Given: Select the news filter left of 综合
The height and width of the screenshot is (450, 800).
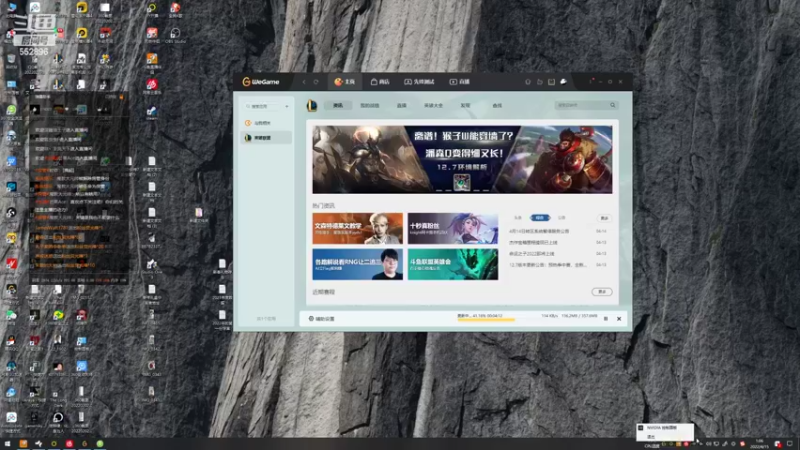Looking at the screenshot, I should [x=518, y=218].
